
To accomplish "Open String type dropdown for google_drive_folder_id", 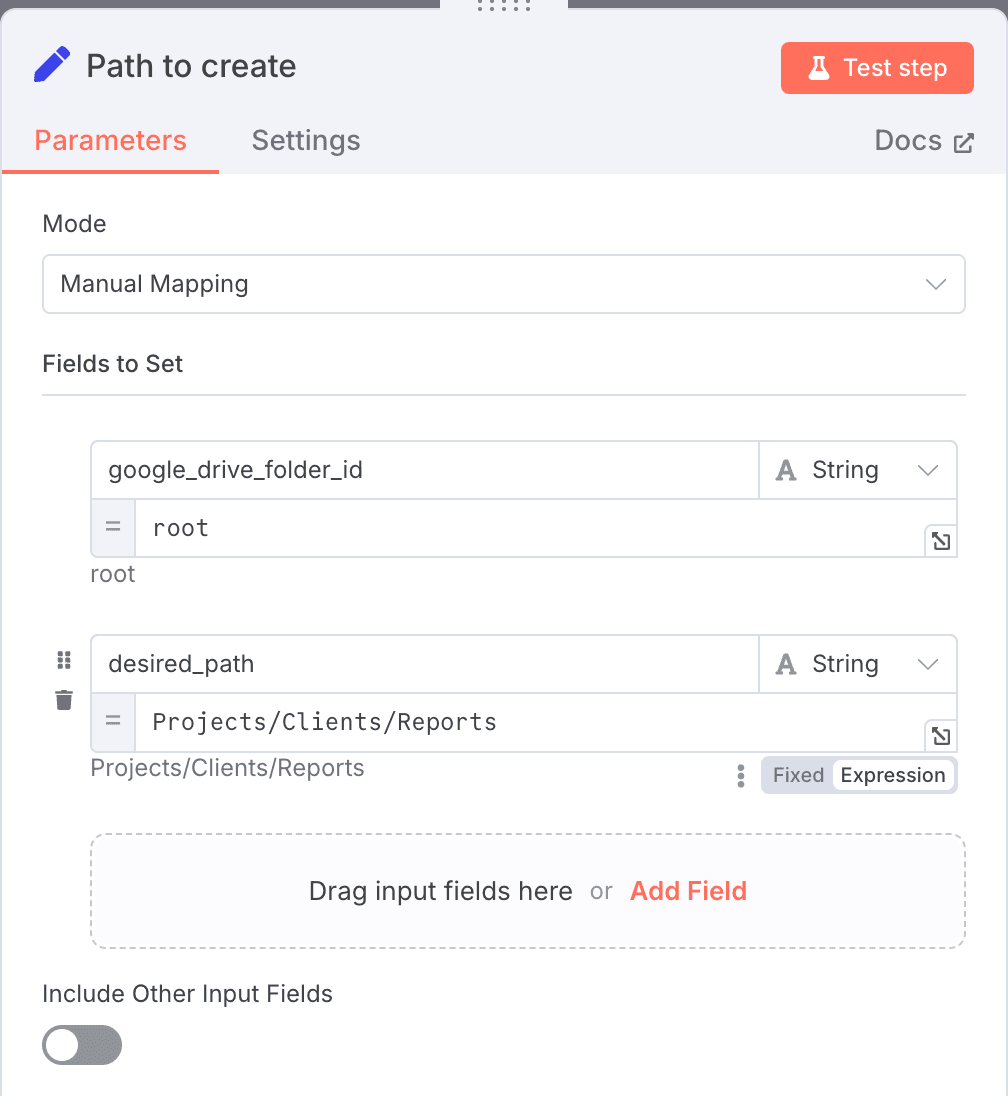I will click(x=858, y=470).
